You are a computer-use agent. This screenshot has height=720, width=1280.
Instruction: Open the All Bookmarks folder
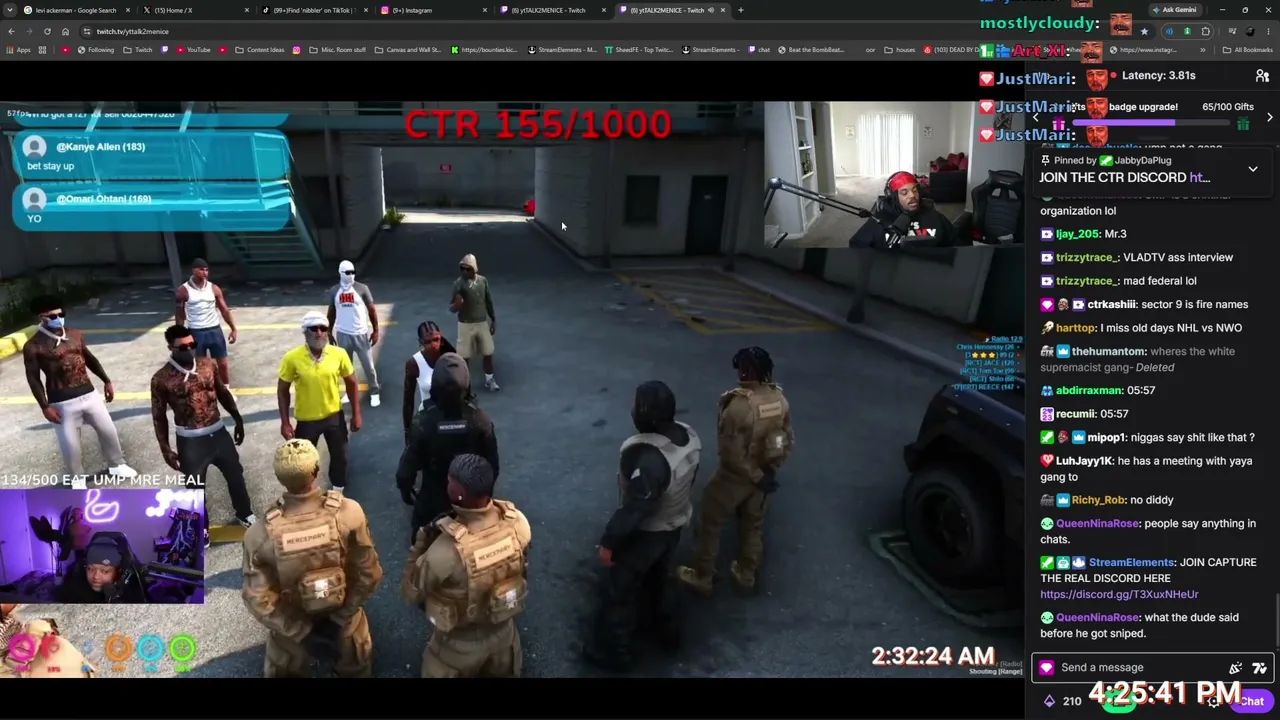[1247, 50]
